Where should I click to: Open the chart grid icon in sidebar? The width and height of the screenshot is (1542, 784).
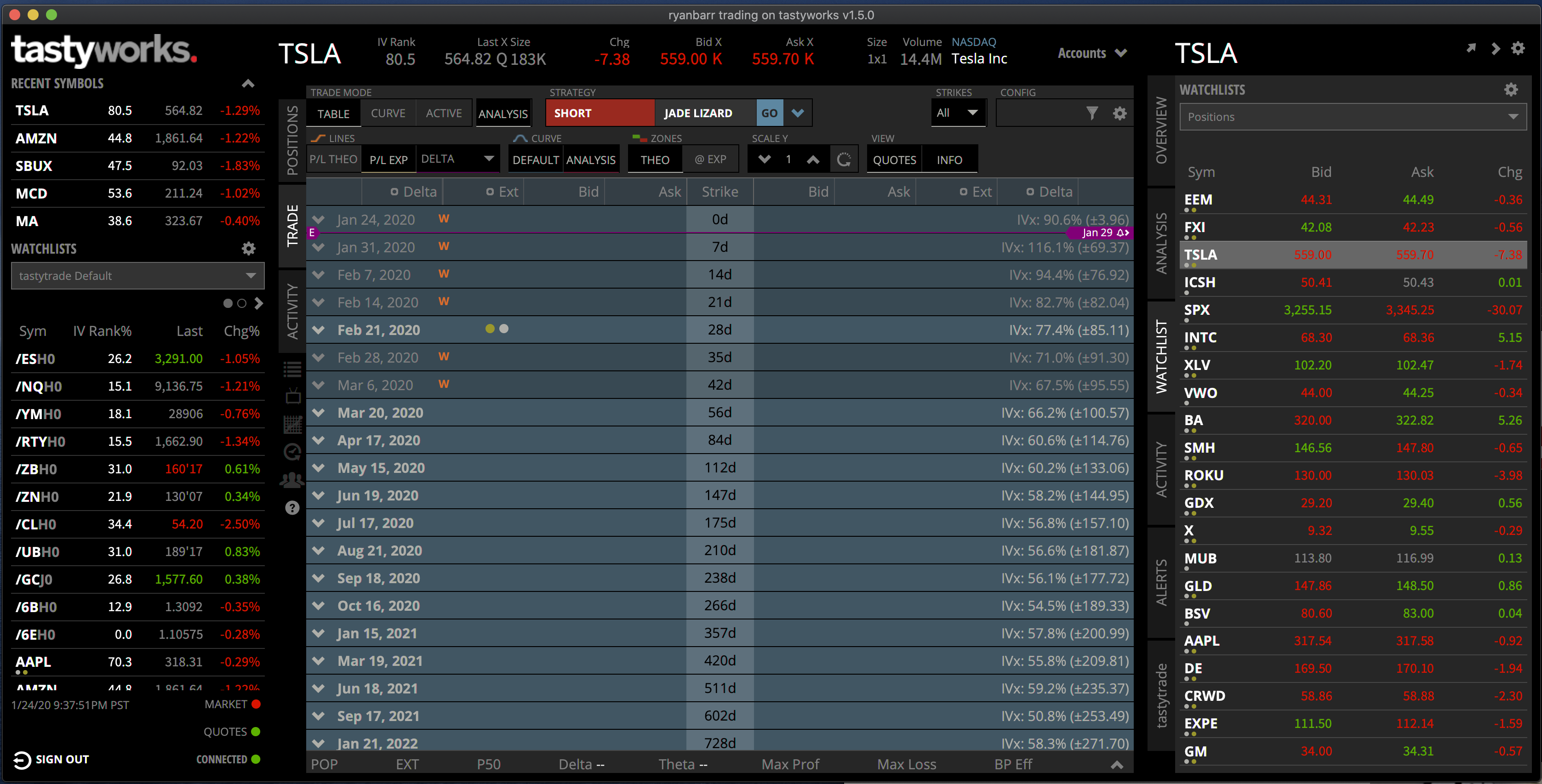coord(293,424)
